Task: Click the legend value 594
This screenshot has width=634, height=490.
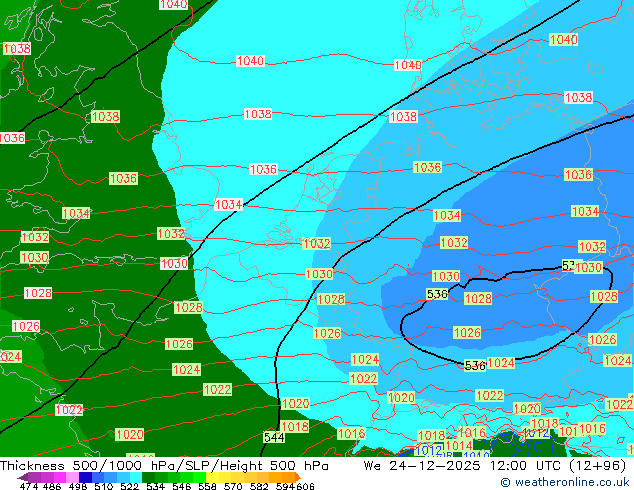Action: pyautogui.click(x=285, y=486)
